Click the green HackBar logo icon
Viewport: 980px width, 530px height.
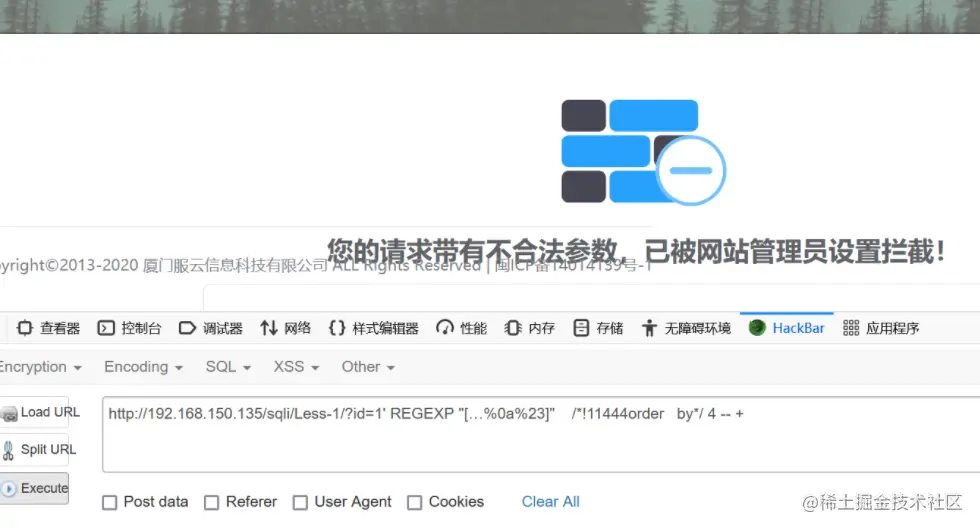coord(757,328)
